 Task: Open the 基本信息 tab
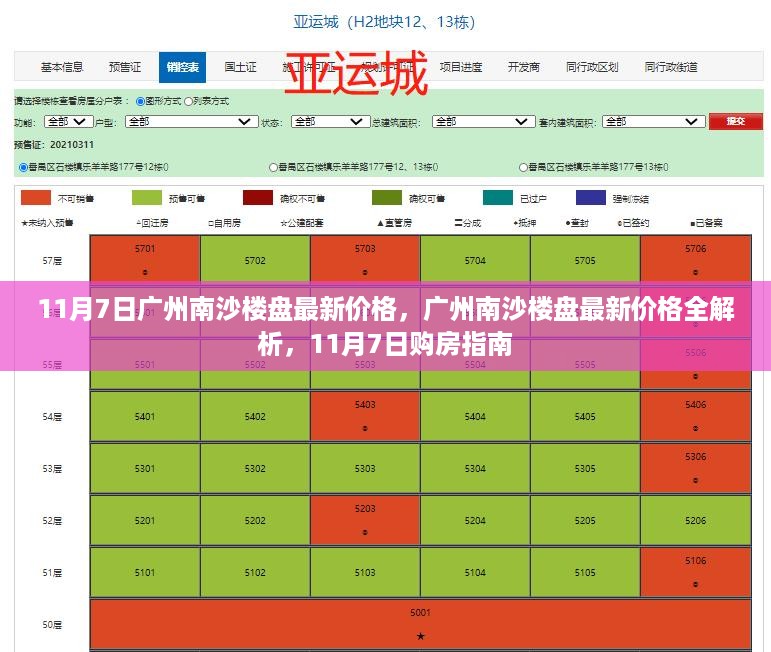61,67
